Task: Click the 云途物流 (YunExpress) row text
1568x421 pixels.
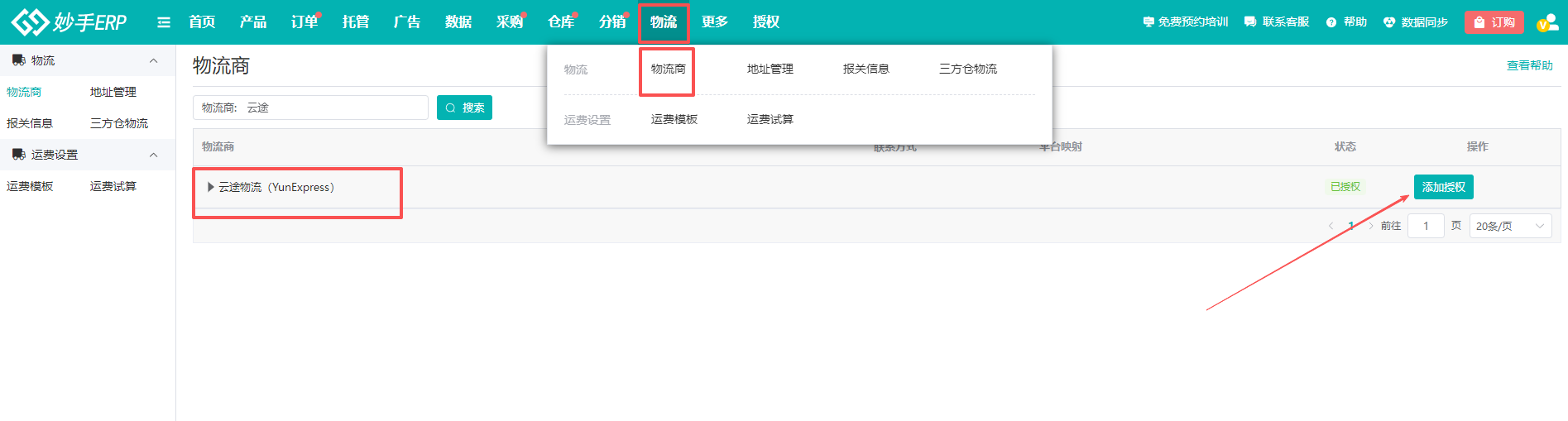Action: pyautogui.click(x=276, y=188)
